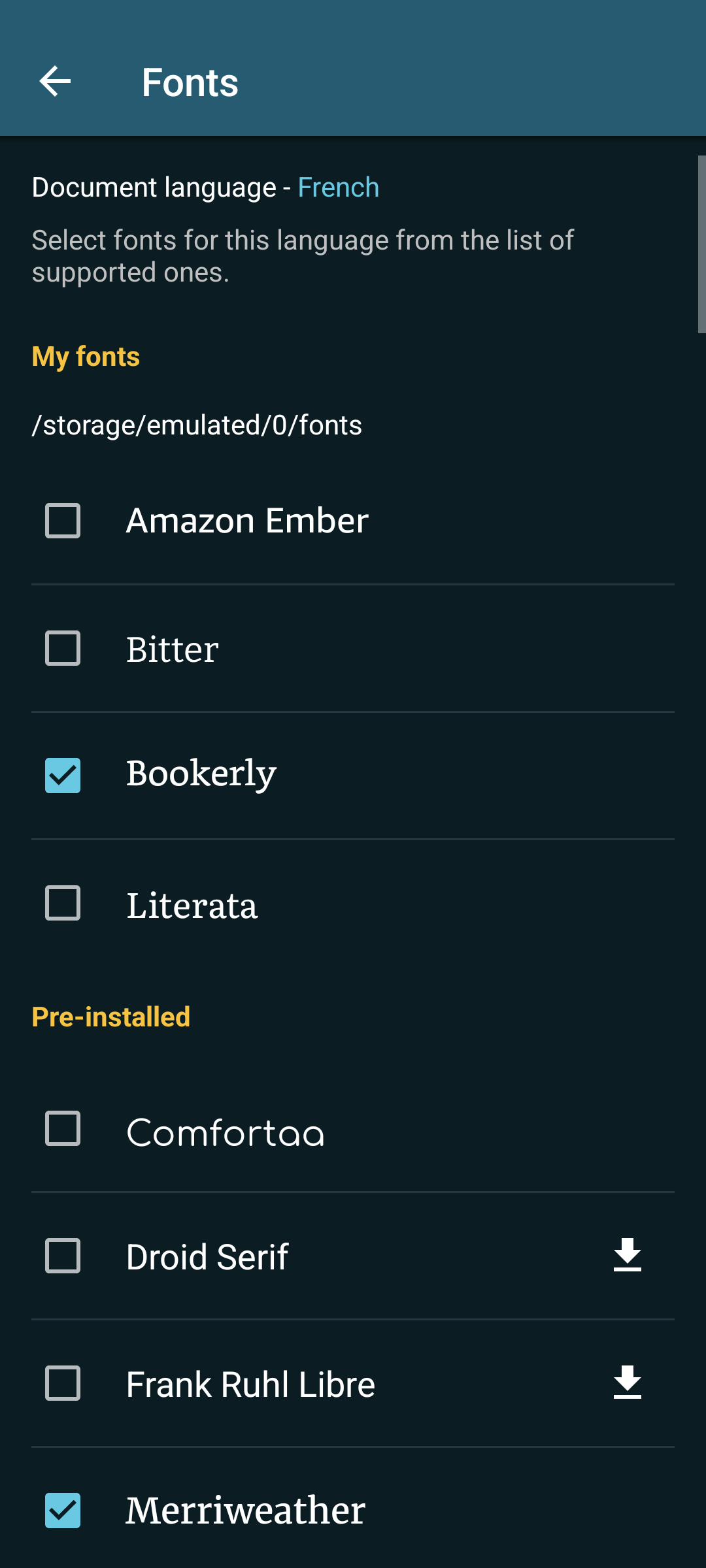The height and width of the screenshot is (1568, 706).
Task: Select the Comfortaa font checkbox
Action: 63,1128
